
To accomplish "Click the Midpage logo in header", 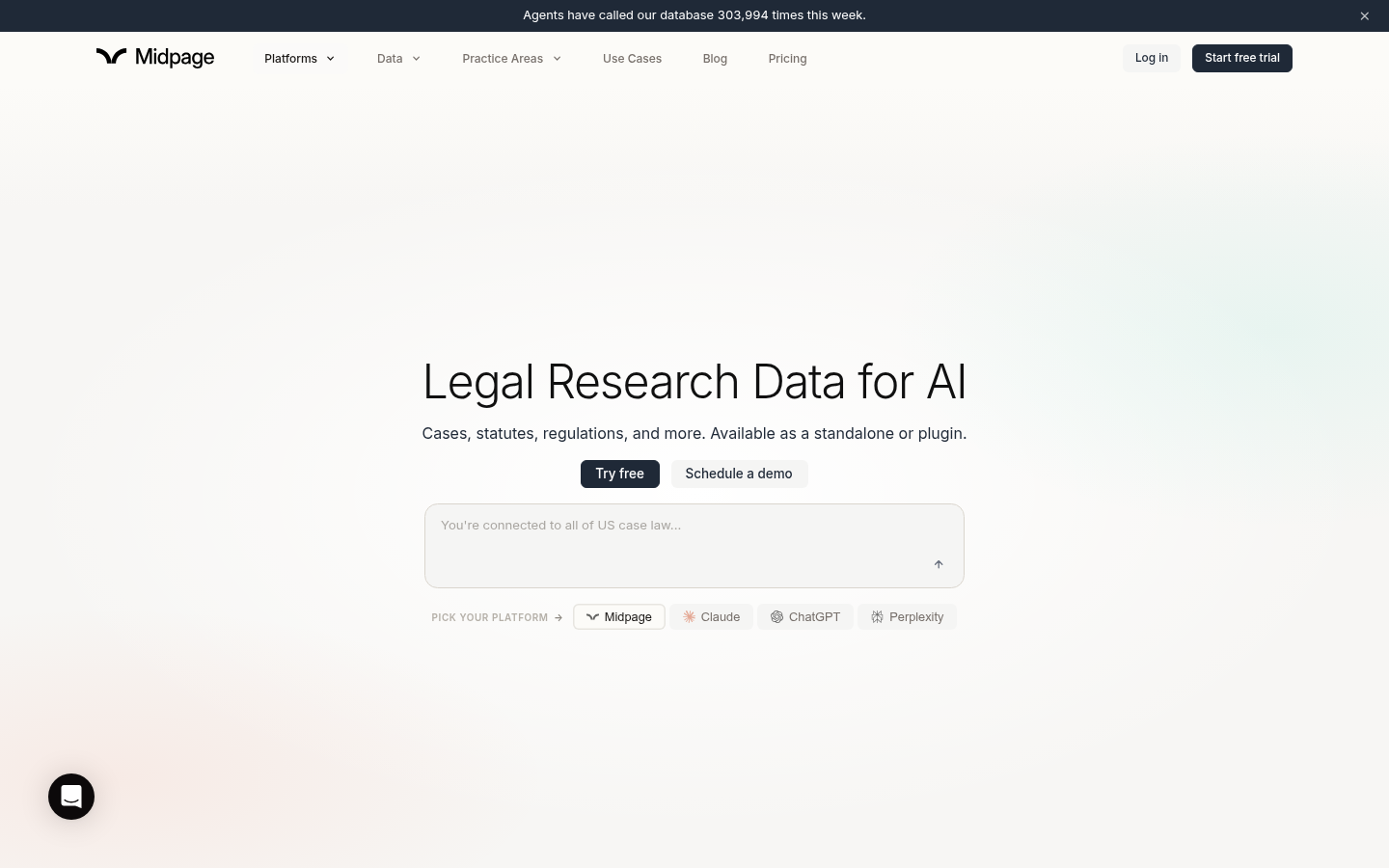I will coord(155,58).
